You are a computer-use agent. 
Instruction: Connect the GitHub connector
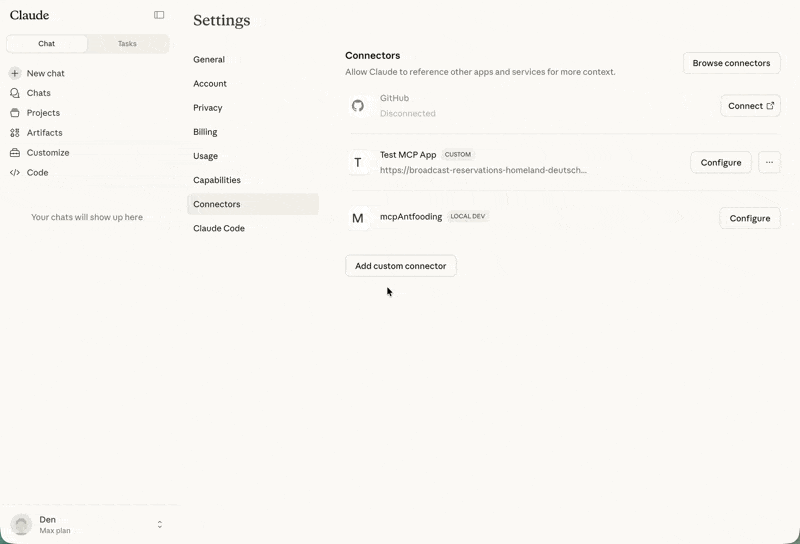click(x=750, y=106)
